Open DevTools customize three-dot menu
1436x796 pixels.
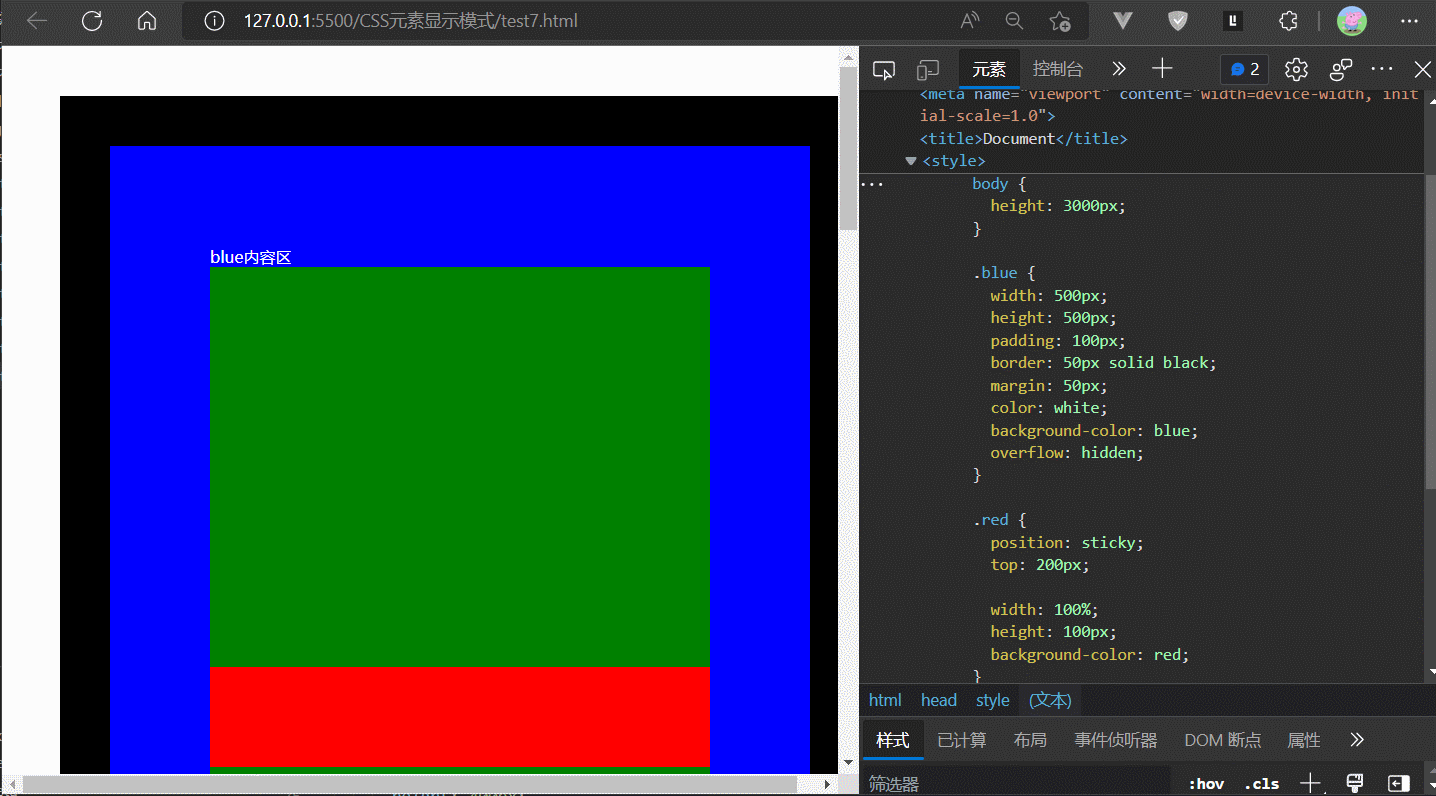pyautogui.click(x=1382, y=69)
